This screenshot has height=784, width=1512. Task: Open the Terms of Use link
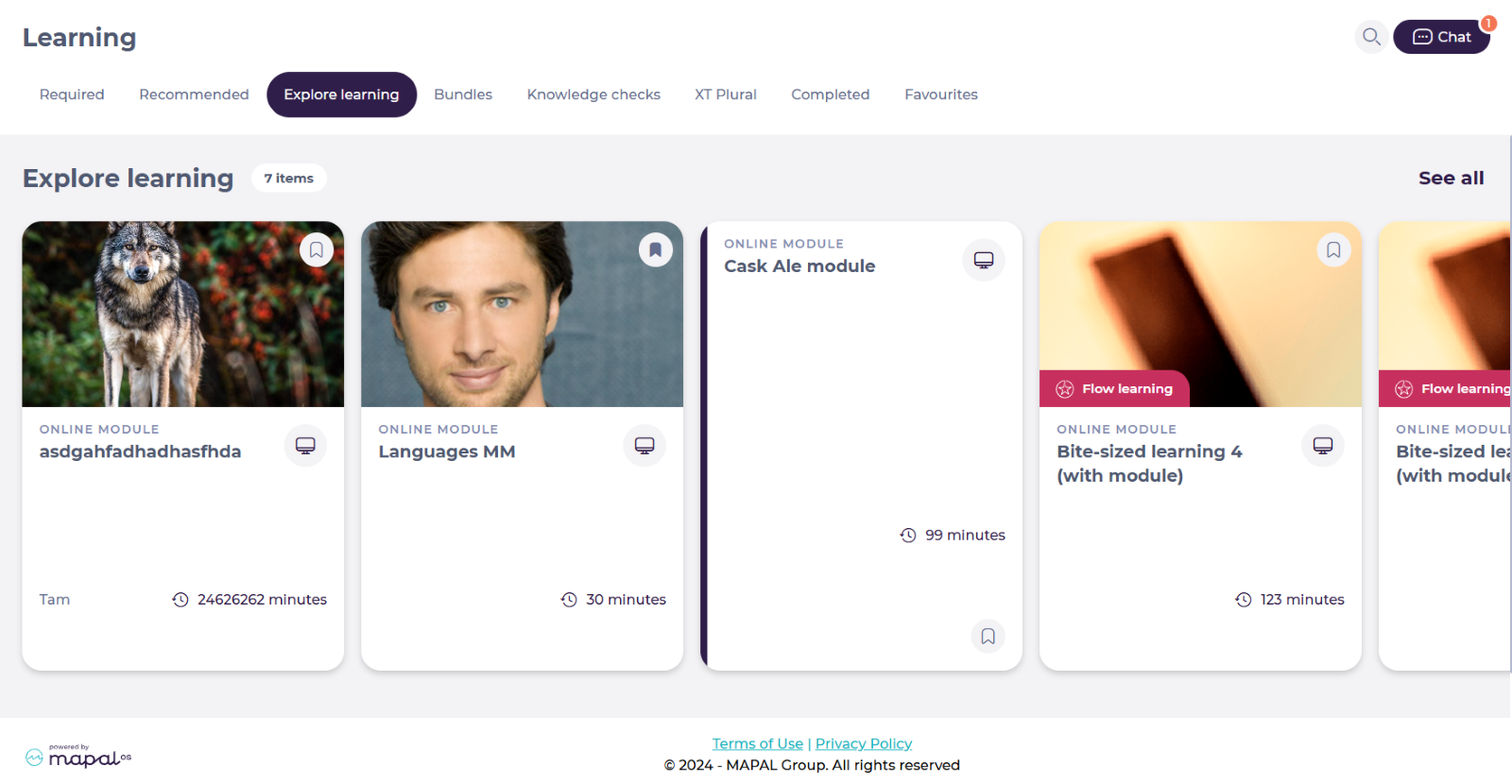tap(757, 743)
